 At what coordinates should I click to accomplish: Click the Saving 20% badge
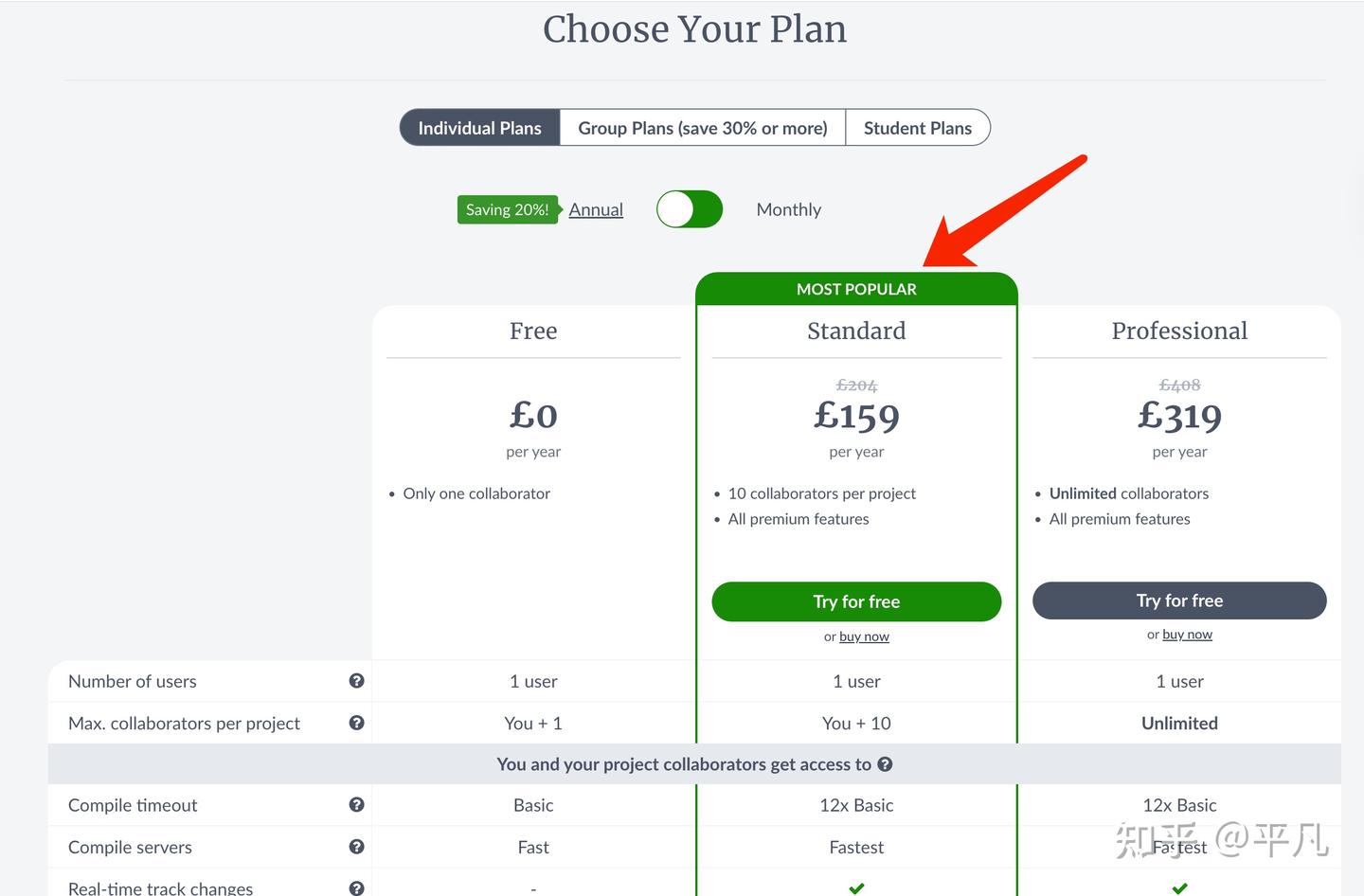pos(507,209)
